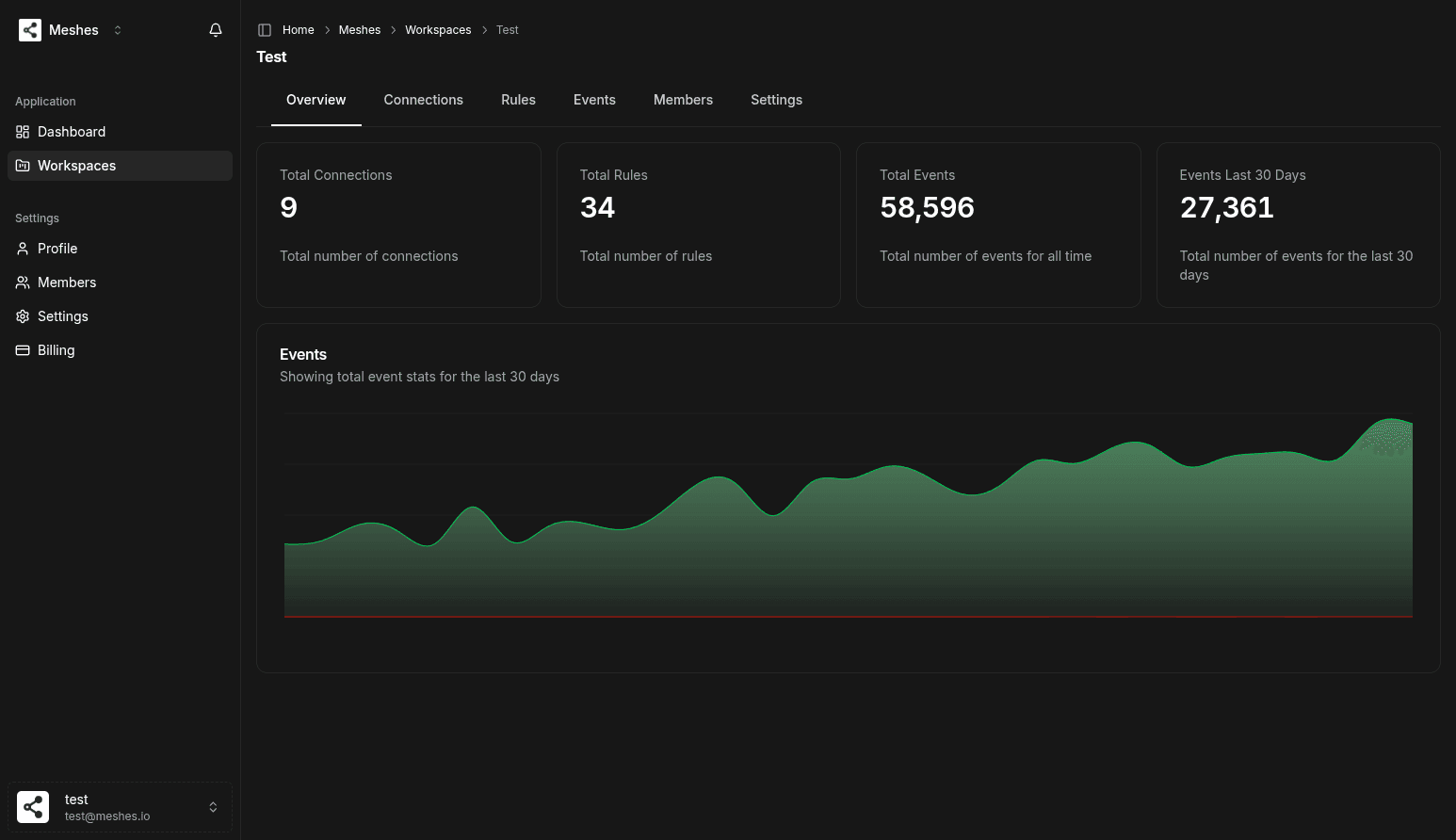Click the Meshes logo icon
Viewport: 1456px width, 840px height.
[30, 29]
